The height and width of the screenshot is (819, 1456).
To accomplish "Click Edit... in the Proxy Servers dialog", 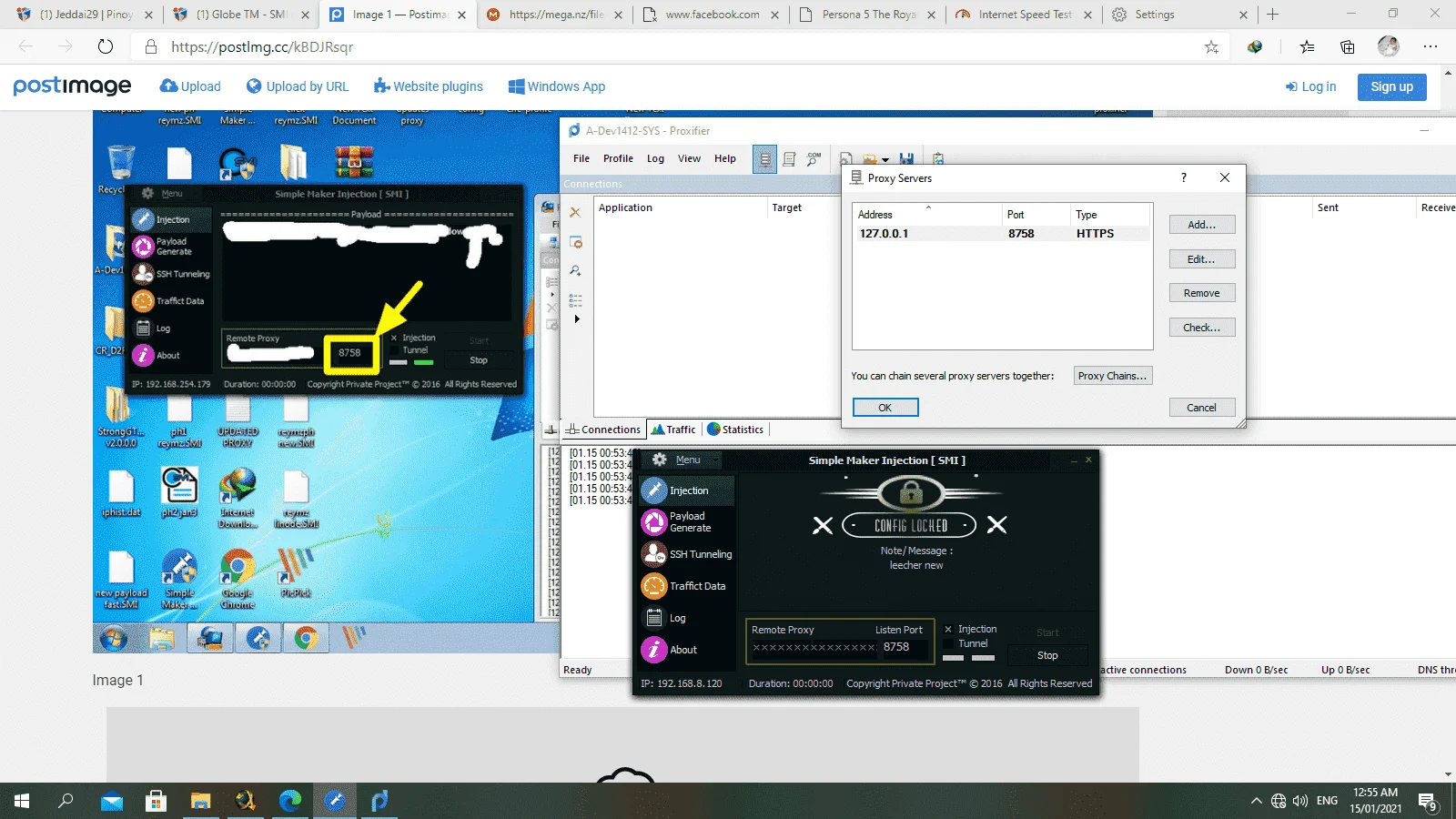I will pos(1201,259).
